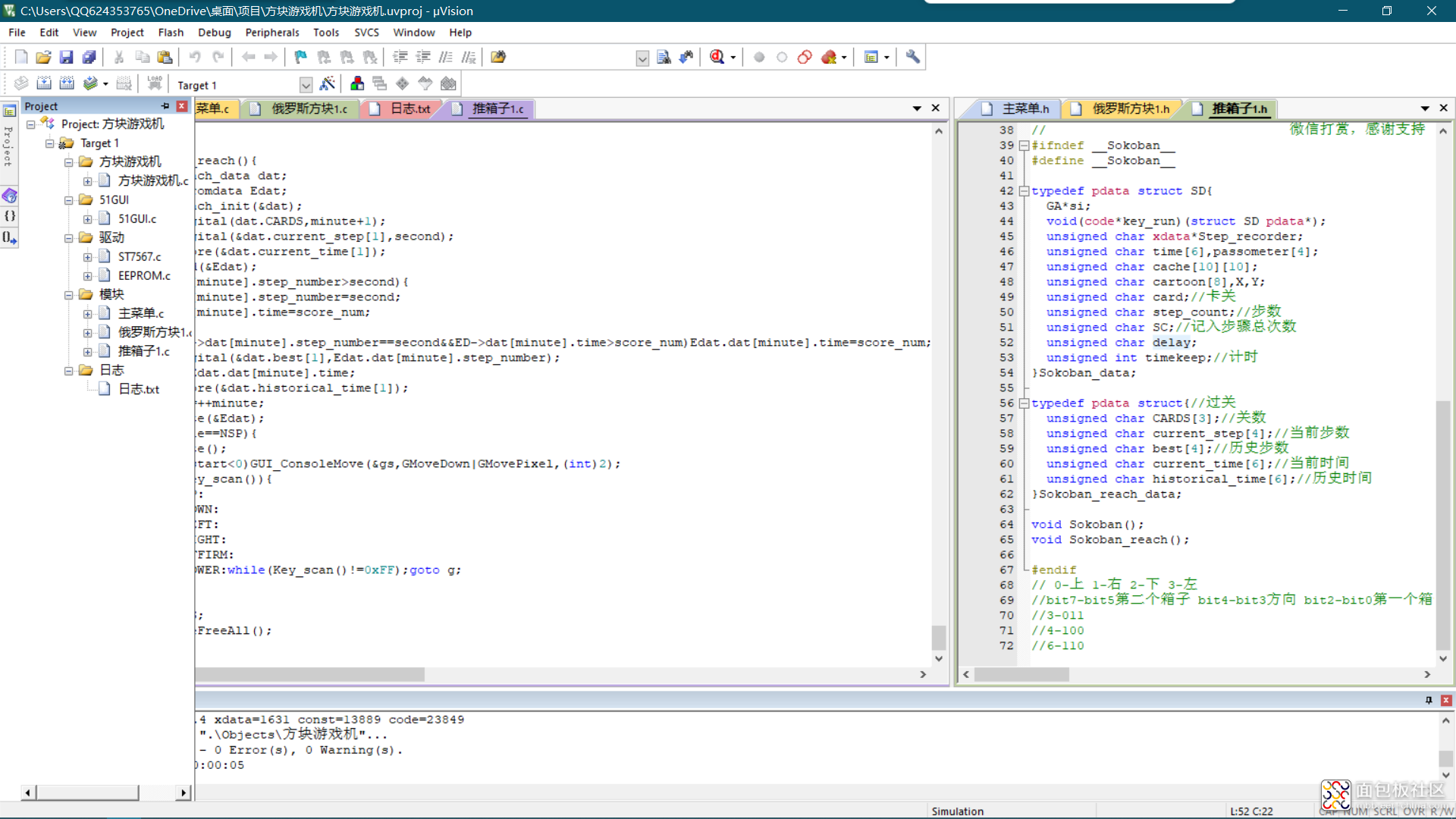
Task: Rebuild all target files icon
Action: click(x=67, y=83)
